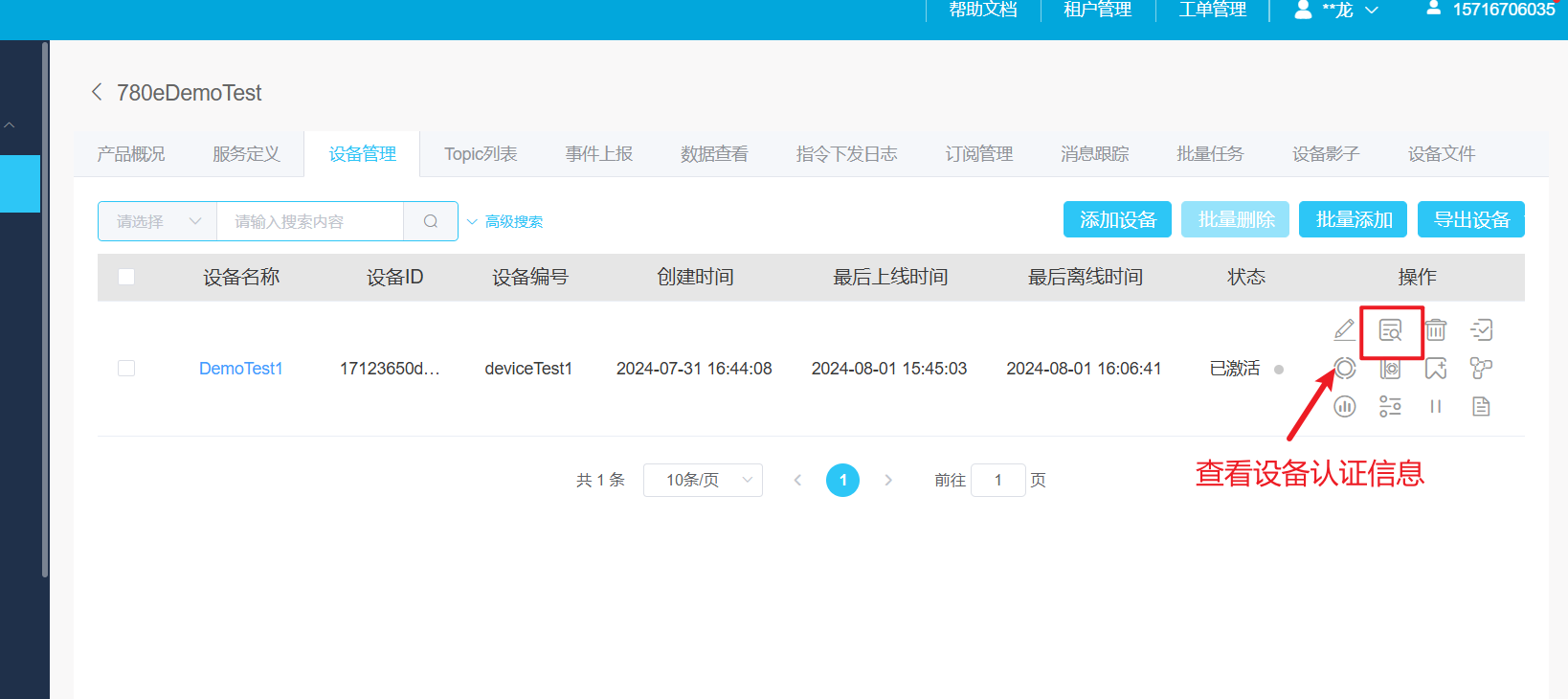Click the notification user icon near phone number
The image size is (1568, 699).
1433,9
